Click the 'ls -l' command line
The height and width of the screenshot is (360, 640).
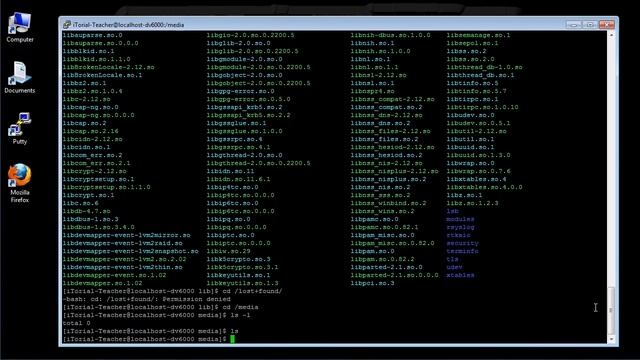(x=156, y=315)
